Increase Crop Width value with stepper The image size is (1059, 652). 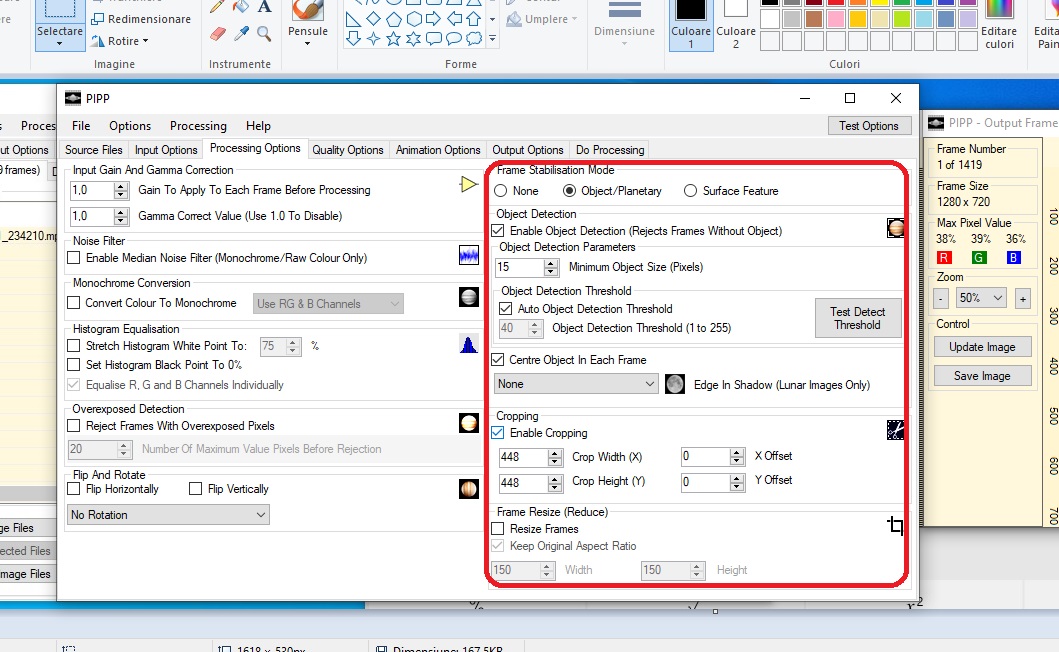(555, 453)
